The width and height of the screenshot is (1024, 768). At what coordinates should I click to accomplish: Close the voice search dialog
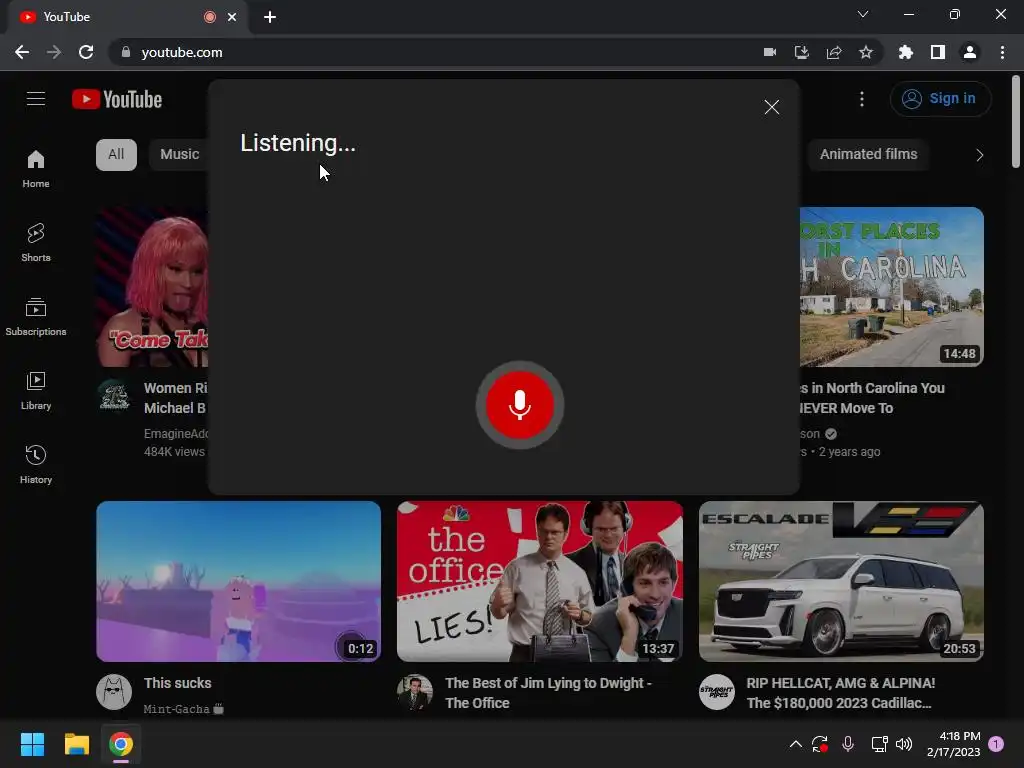tap(772, 107)
